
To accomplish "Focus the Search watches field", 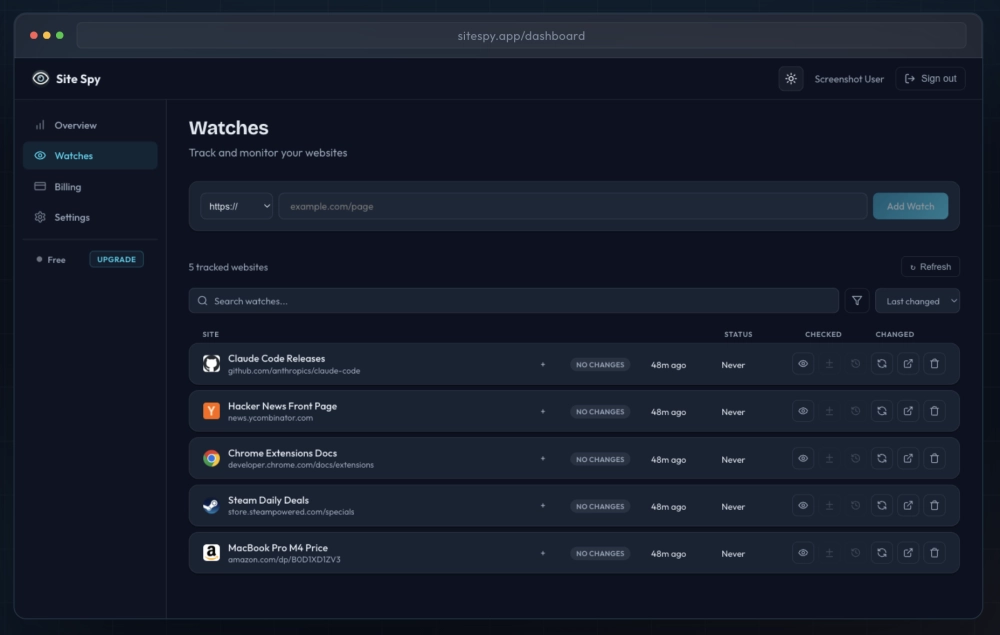I will pos(514,301).
